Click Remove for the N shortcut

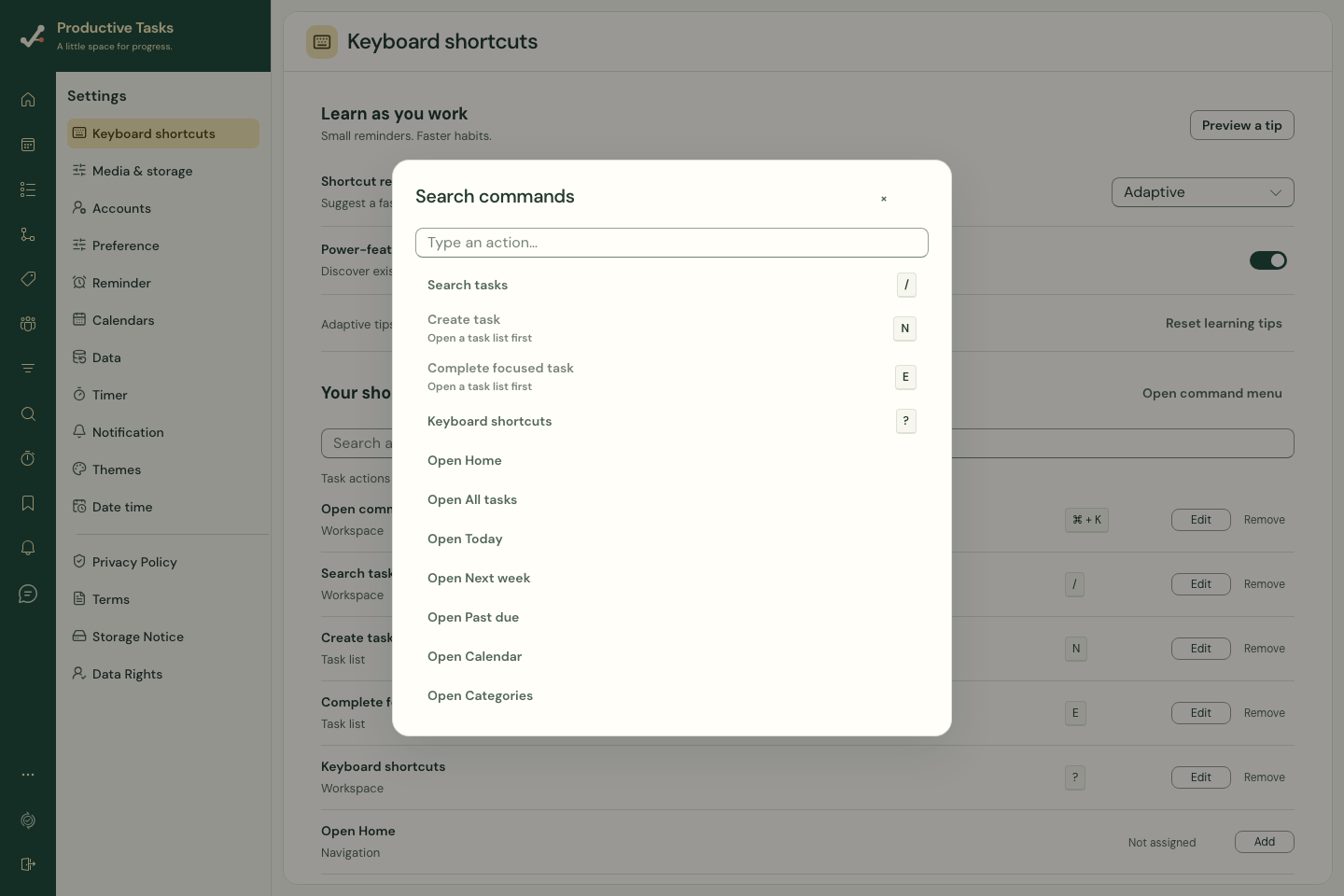point(1265,649)
